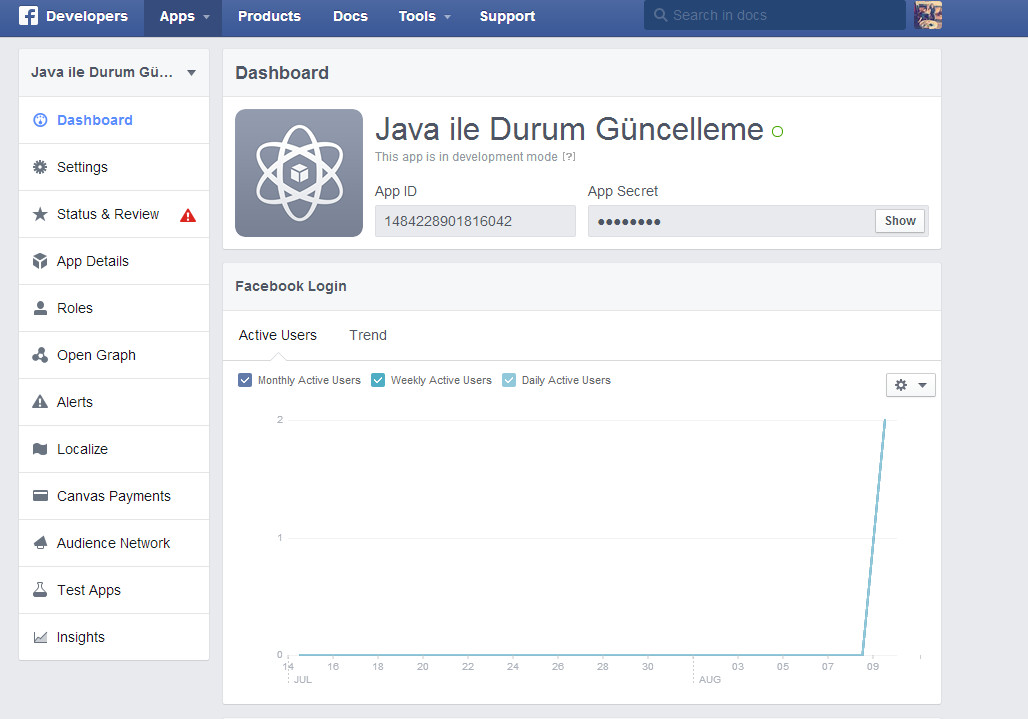The image size is (1028, 719).
Task: Click the Localize flag icon
Action: pos(40,449)
